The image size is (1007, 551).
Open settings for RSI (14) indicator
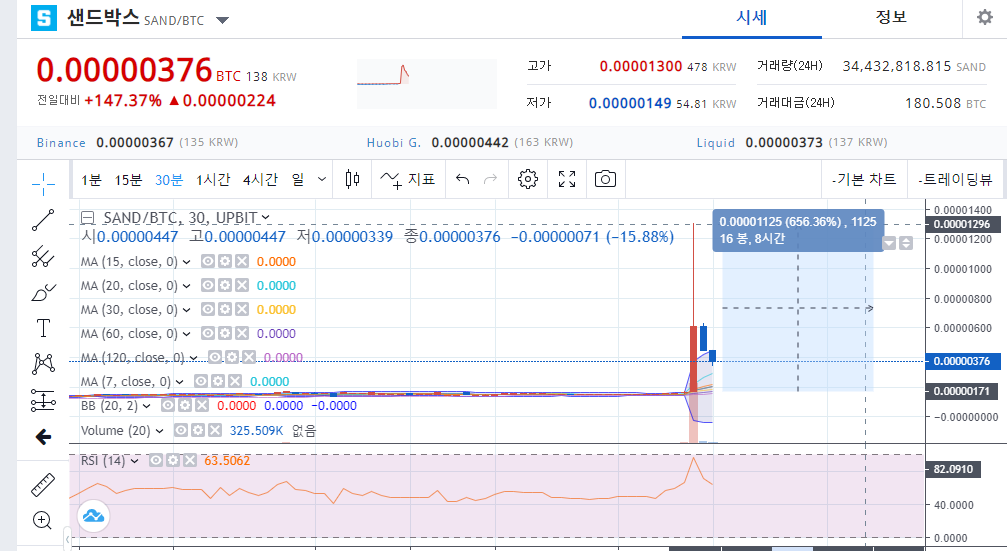[173, 460]
